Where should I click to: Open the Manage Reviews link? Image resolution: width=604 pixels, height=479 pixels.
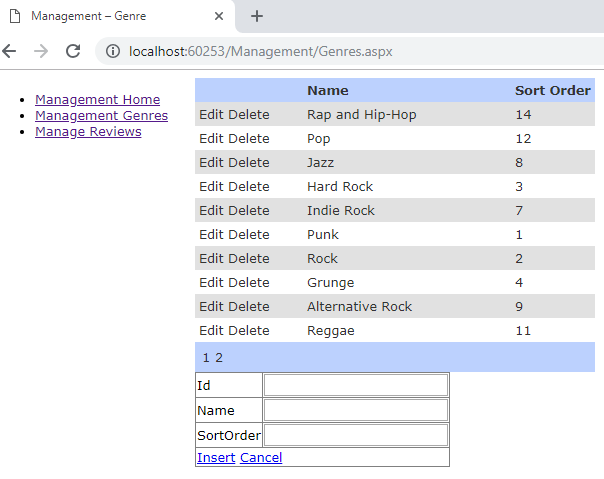point(88,131)
